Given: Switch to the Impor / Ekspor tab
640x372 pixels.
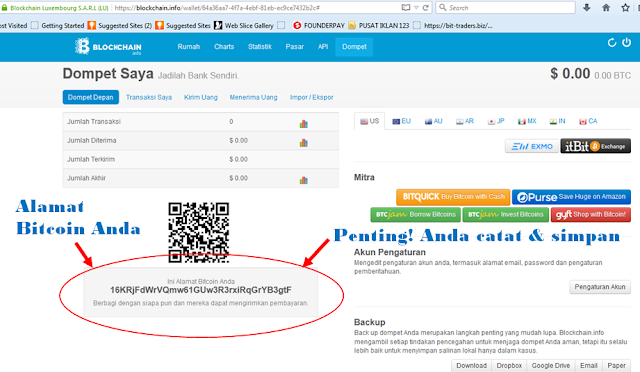Looking at the screenshot, I should (312, 97).
